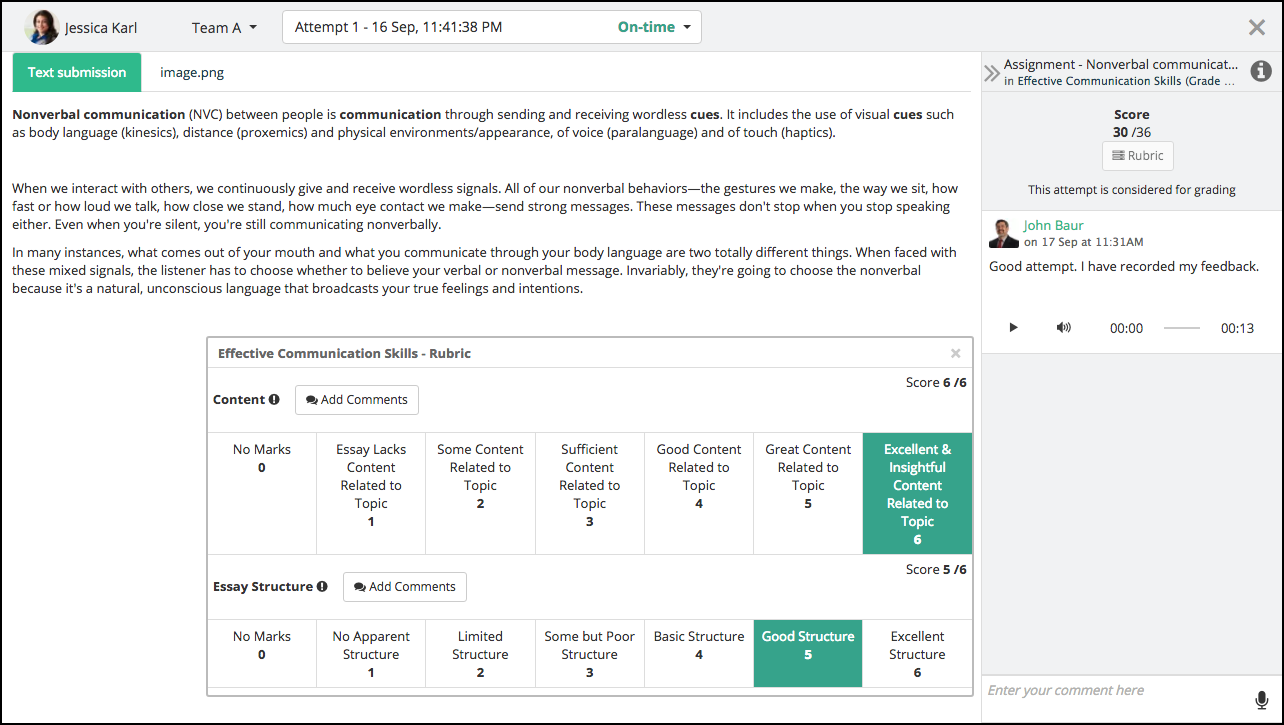
Task: Open the image.png tab
Action: tap(192, 72)
